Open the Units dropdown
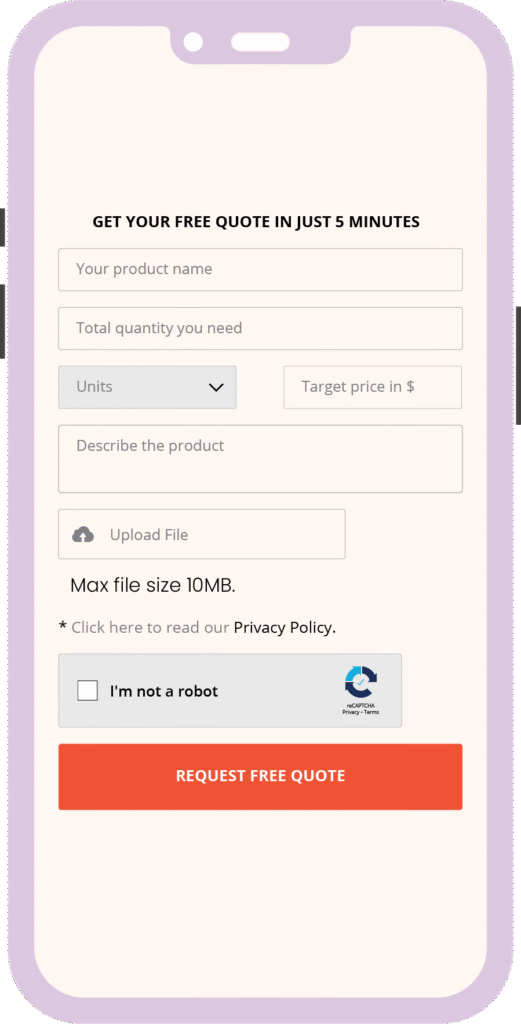 coord(148,387)
